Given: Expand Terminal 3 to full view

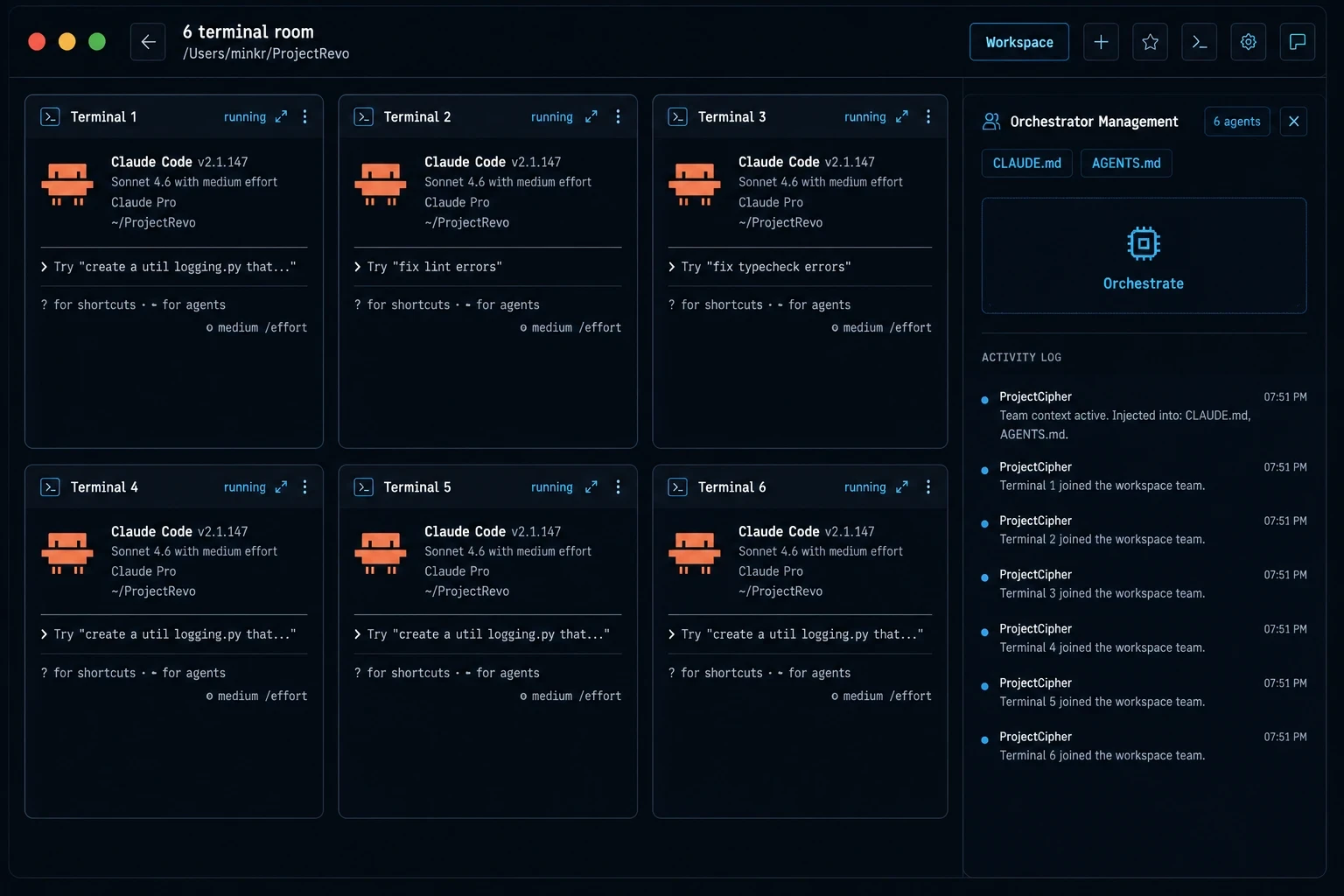Looking at the screenshot, I should 902,116.
